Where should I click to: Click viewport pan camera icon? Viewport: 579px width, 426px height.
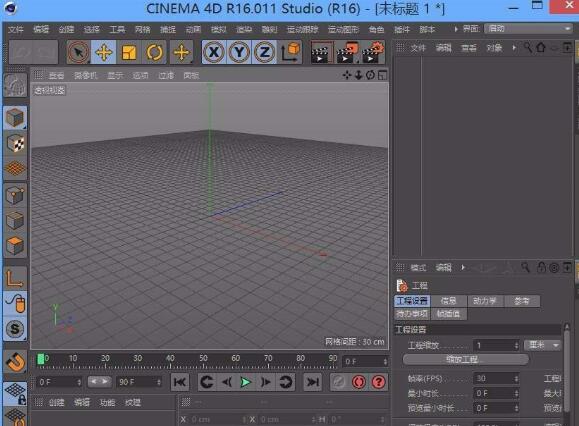coord(347,75)
